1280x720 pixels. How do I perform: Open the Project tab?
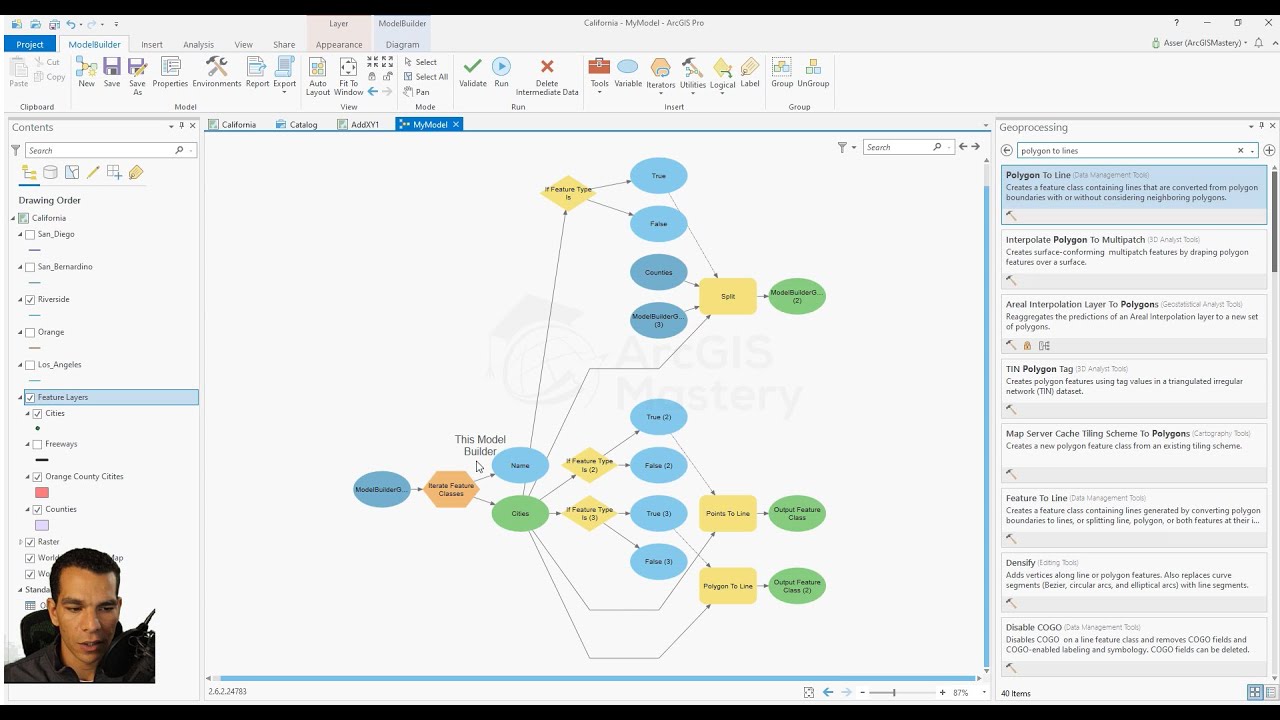coord(30,44)
